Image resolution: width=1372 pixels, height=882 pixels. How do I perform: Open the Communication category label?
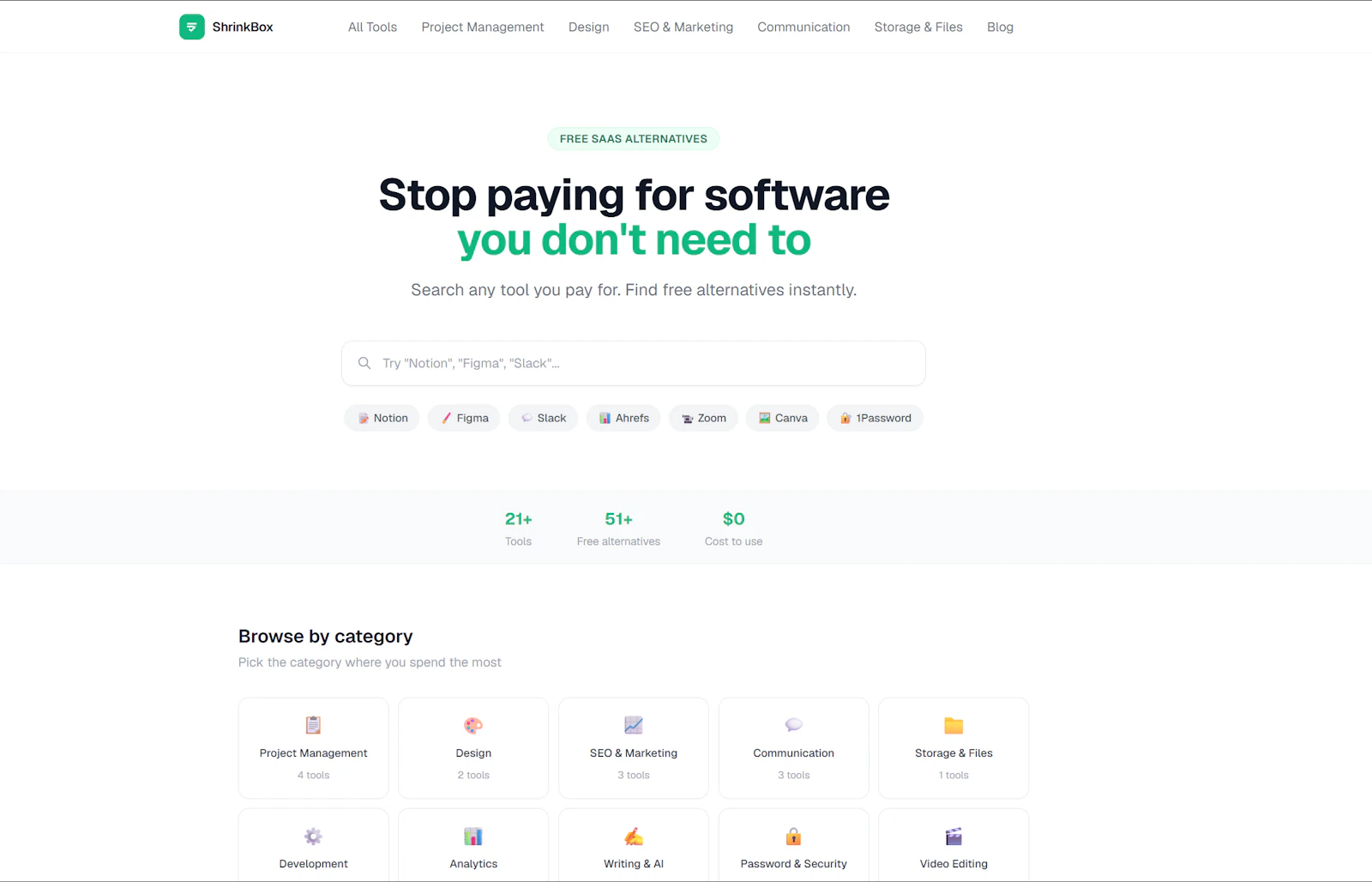794,752
